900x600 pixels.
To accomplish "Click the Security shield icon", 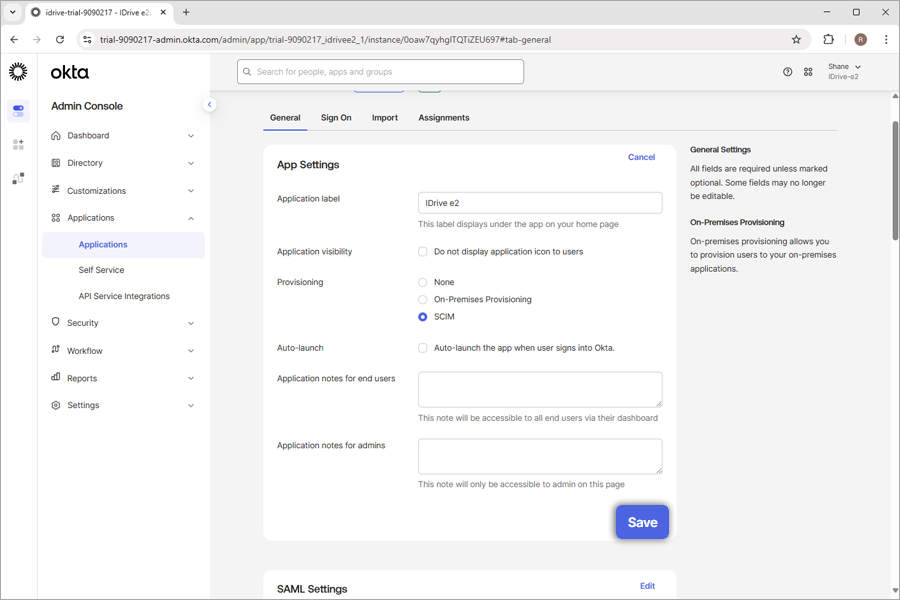I will pos(56,323).
